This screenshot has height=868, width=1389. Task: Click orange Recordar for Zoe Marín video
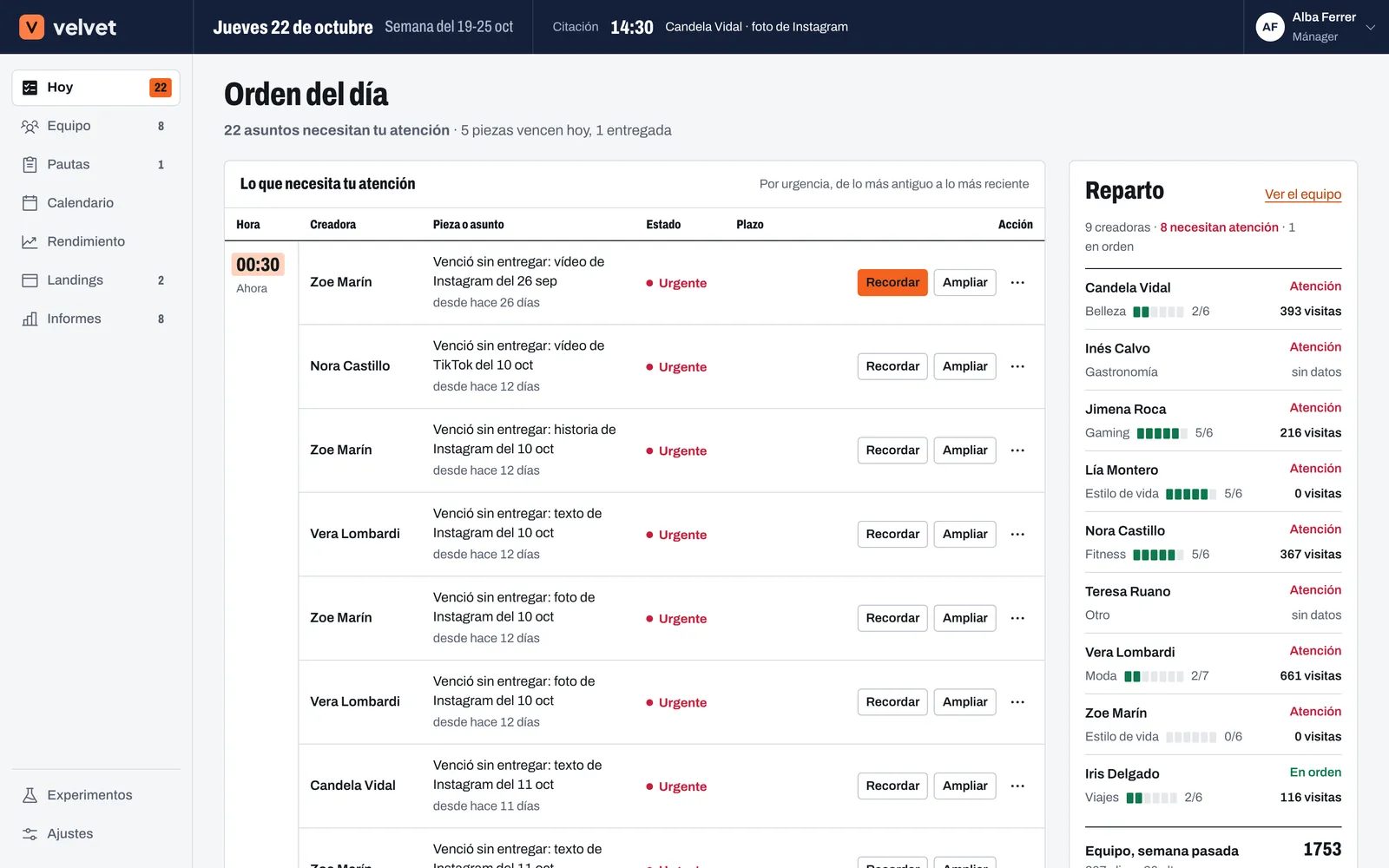pyautogui.click(x=892, y=282)
